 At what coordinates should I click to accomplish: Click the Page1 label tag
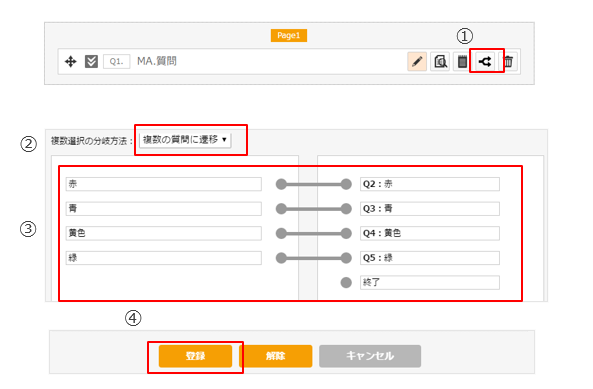click(x=289, y=36)
